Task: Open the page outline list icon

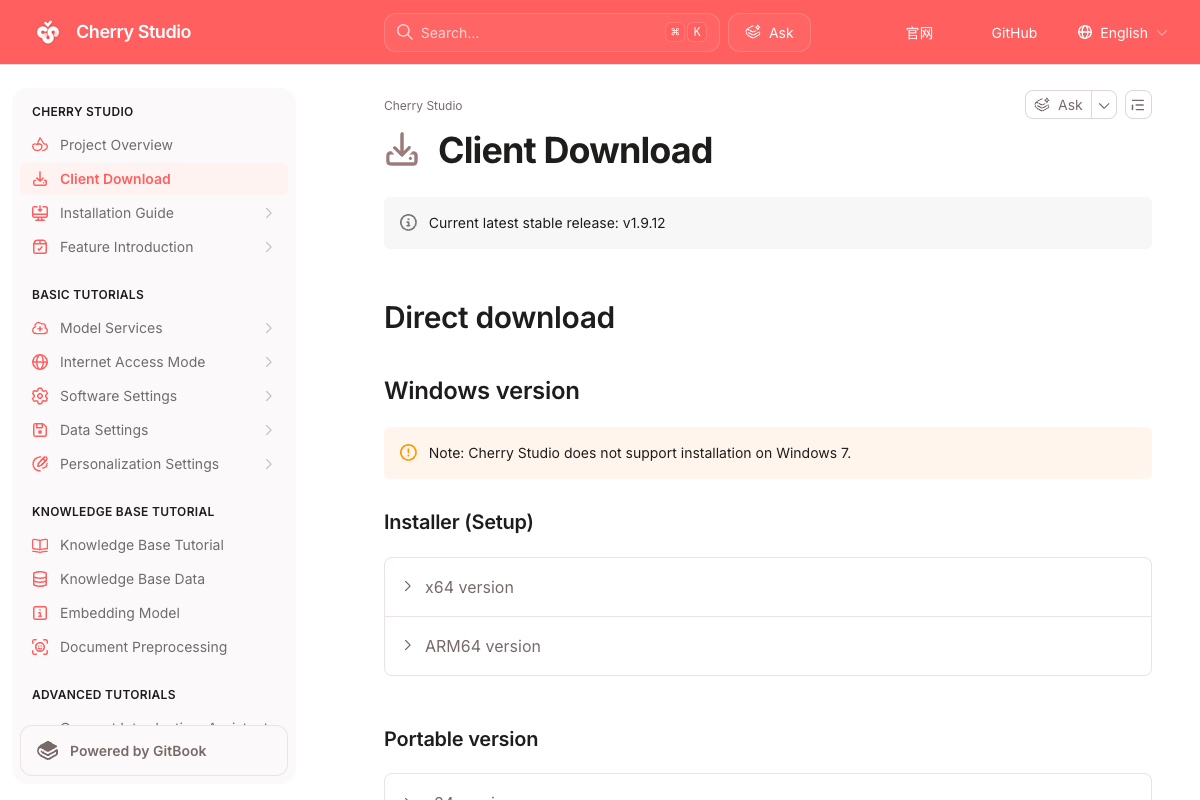Action: (1138, 105)
